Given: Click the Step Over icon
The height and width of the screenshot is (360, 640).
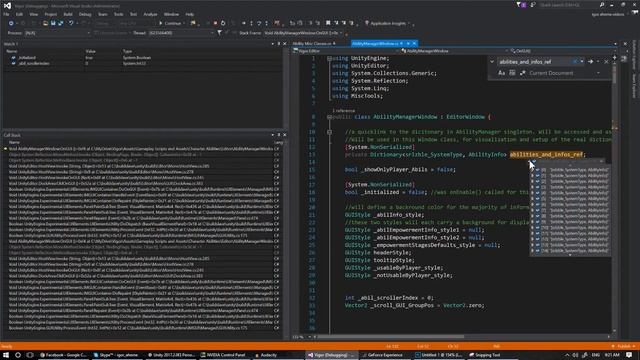Looking at the screenshot, I should tap(259, 23).
